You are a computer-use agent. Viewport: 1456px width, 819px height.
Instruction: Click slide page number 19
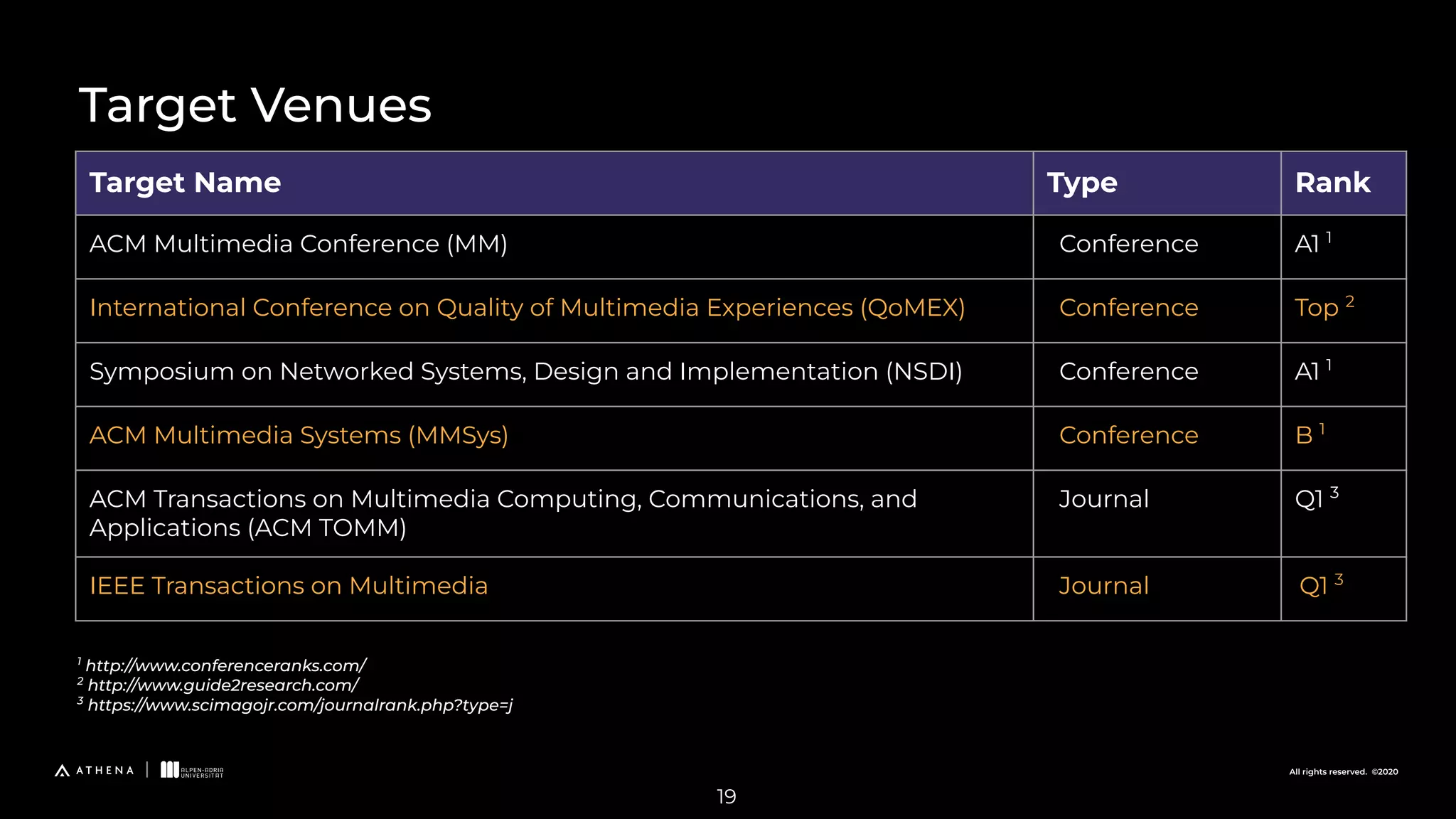[x=726, y=796]
